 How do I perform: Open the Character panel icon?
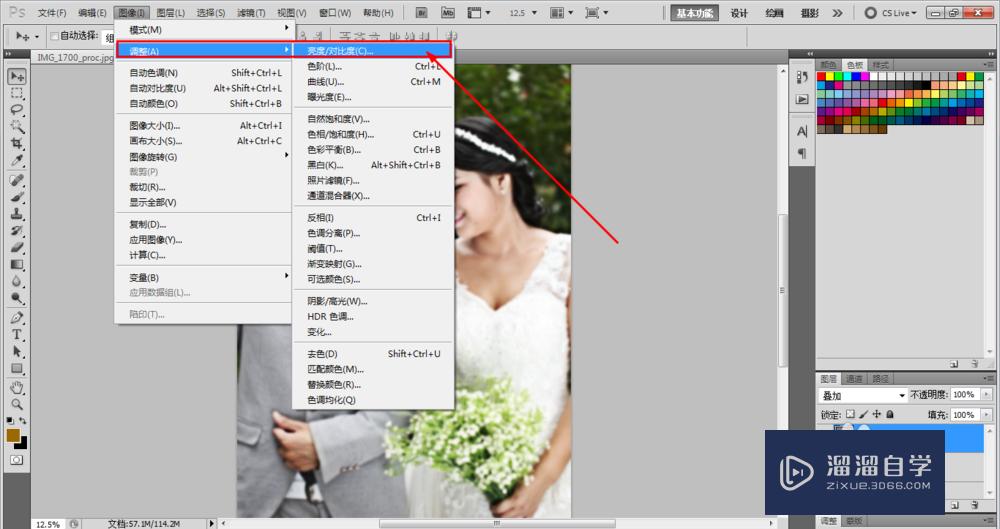point(802,131)
